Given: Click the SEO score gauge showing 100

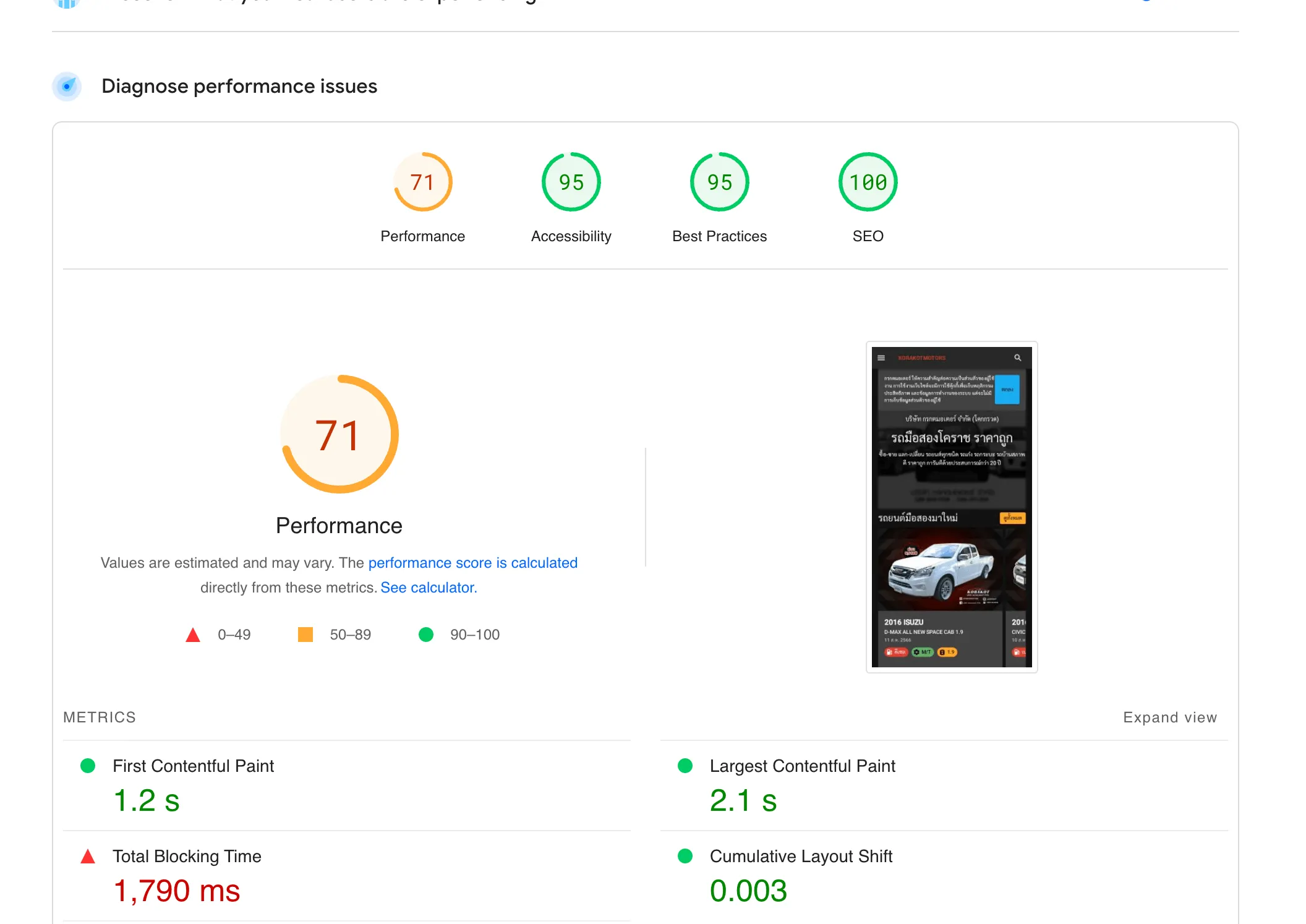Looking at the screenshot, I should [868, 182].
